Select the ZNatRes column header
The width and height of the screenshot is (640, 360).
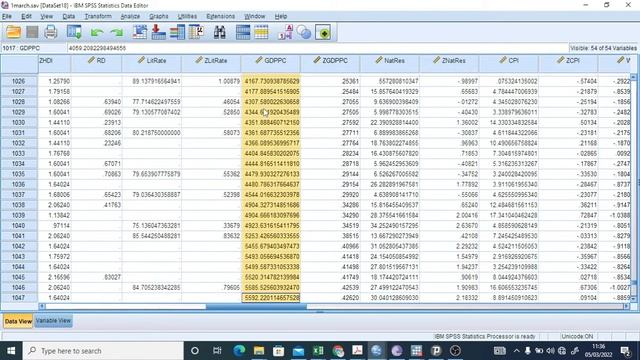click(x=449, y=60)
